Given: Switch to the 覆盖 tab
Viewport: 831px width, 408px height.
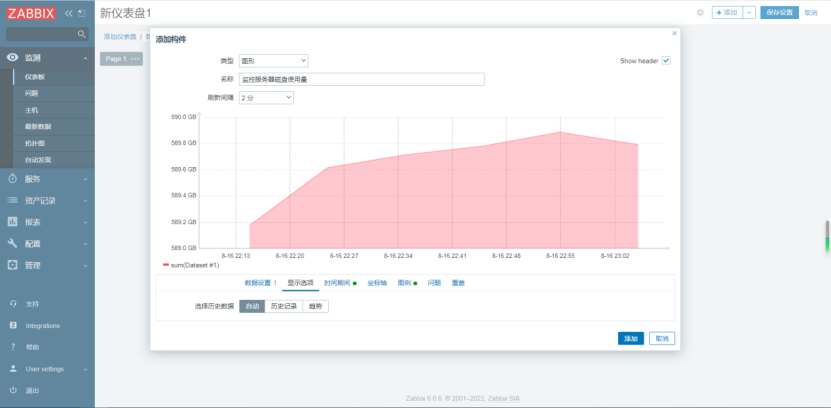Looking at the screenshot, I should coord(458,283).
